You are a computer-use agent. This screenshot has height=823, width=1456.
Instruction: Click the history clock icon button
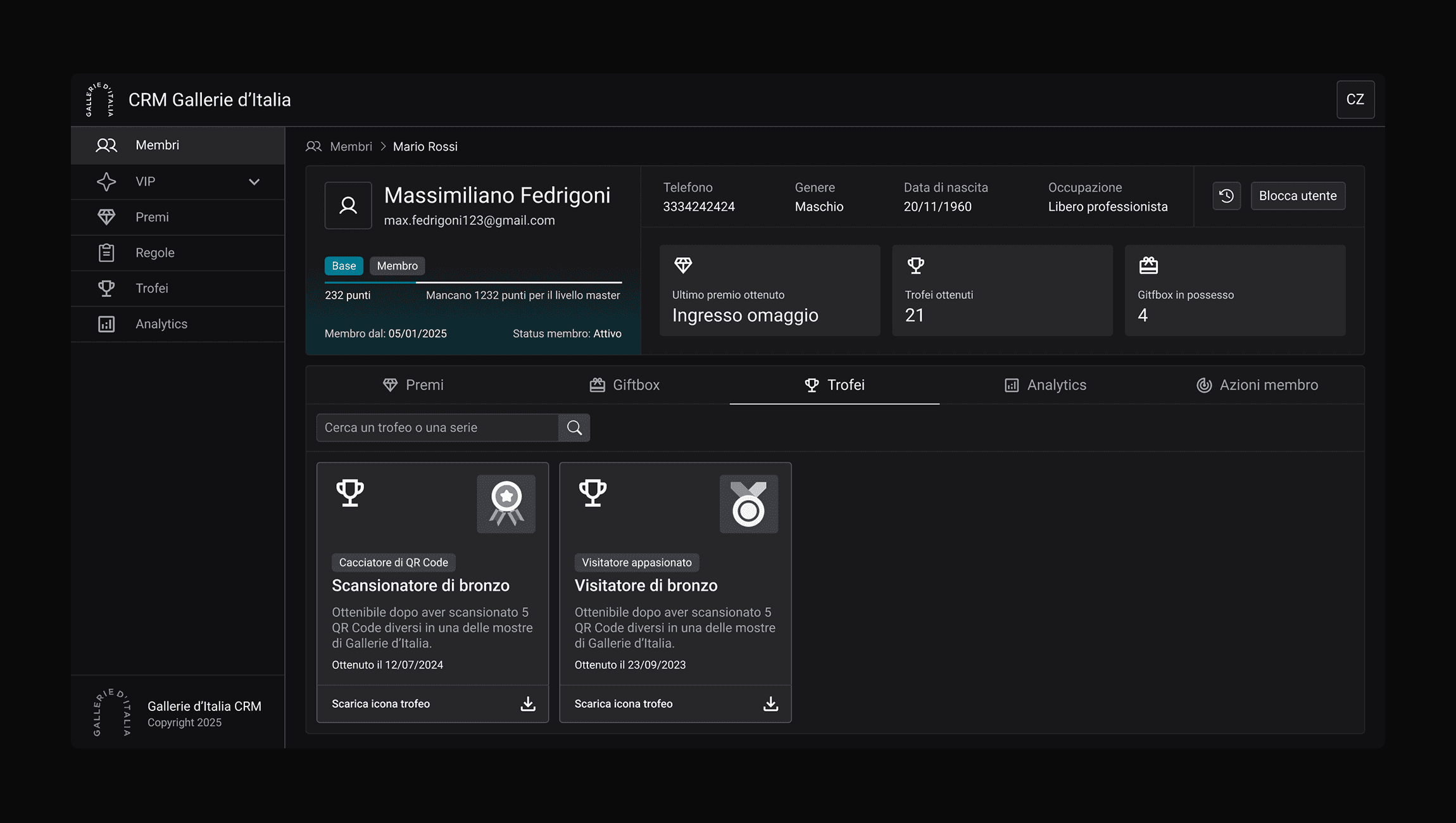coord(1226,196)
